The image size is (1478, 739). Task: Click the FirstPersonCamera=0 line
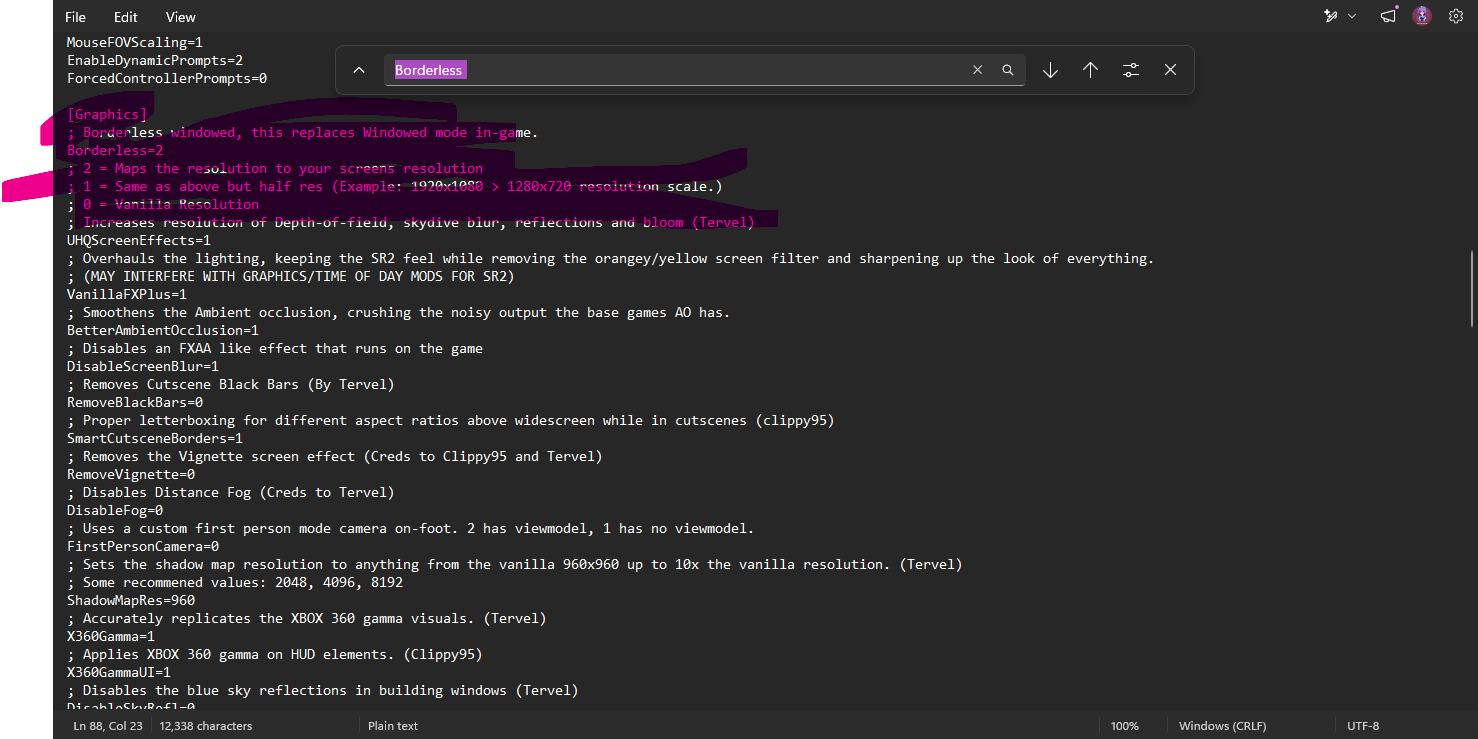(x=143, y=546)
